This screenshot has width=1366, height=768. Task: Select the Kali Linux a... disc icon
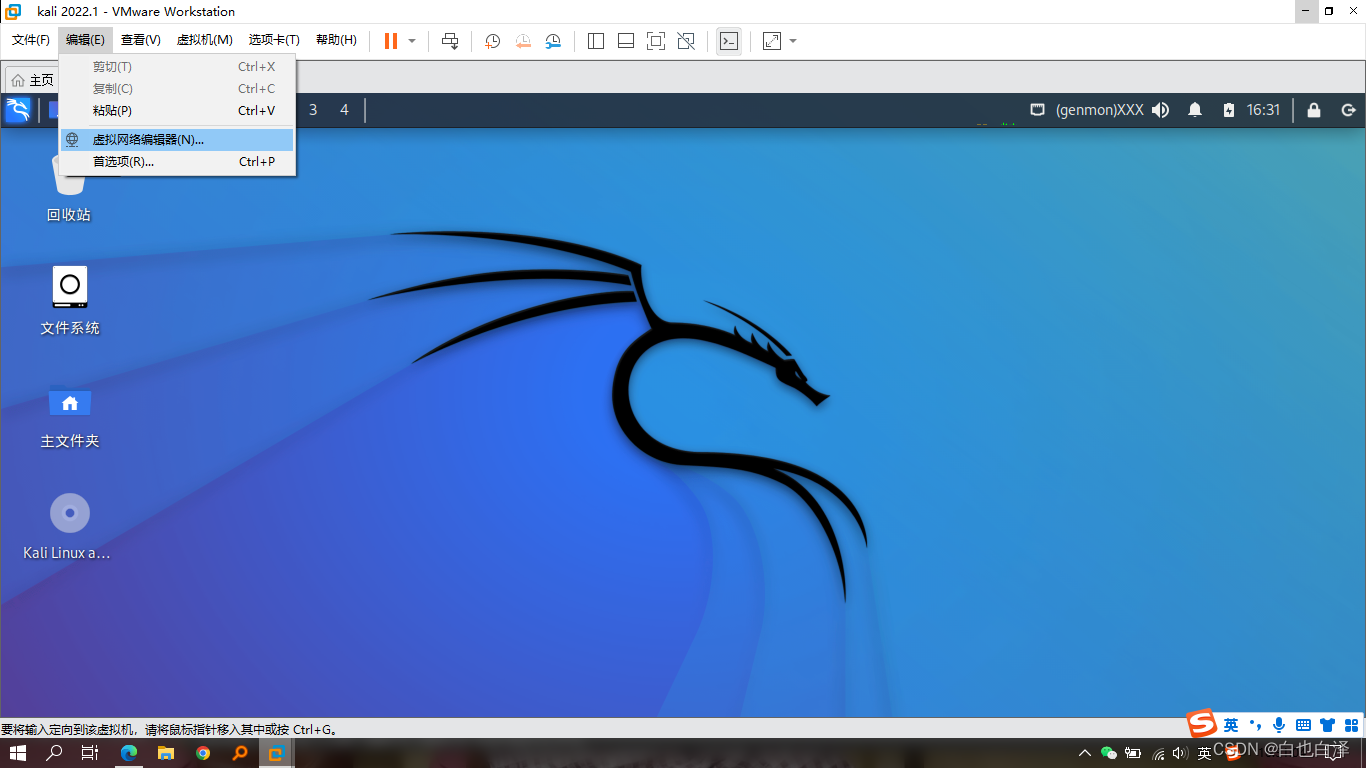pos(68,526)
